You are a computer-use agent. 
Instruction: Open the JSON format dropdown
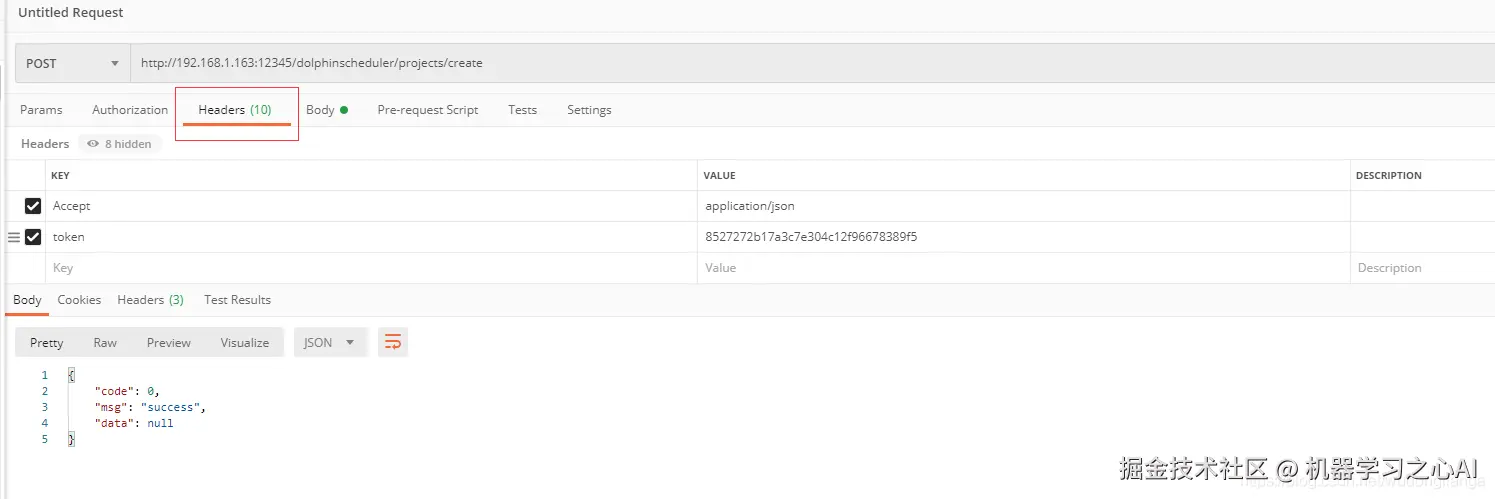pos(329,342)
